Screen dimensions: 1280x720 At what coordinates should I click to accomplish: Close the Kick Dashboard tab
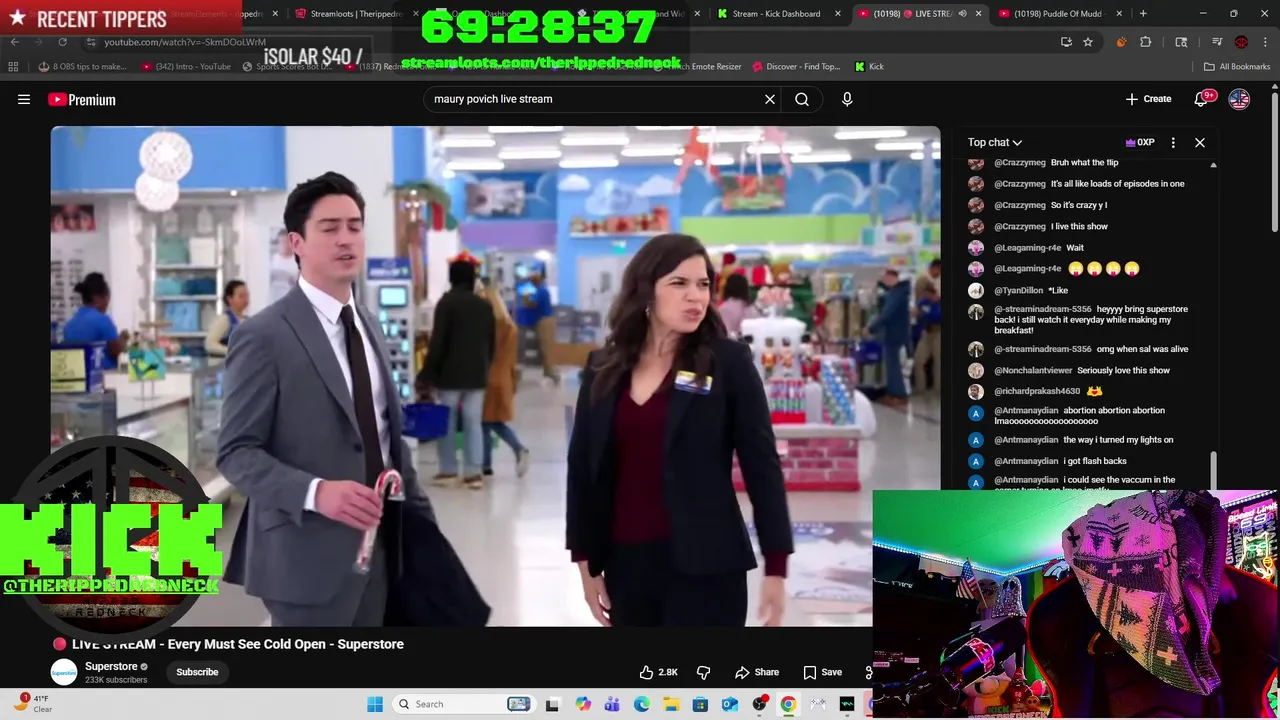[x=837, y=14]
